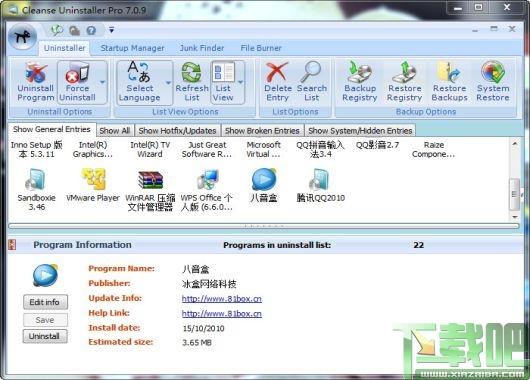Launch System Restore tool
The height and width of the screenshot is (380, 530).
click(x=493, y=82)
